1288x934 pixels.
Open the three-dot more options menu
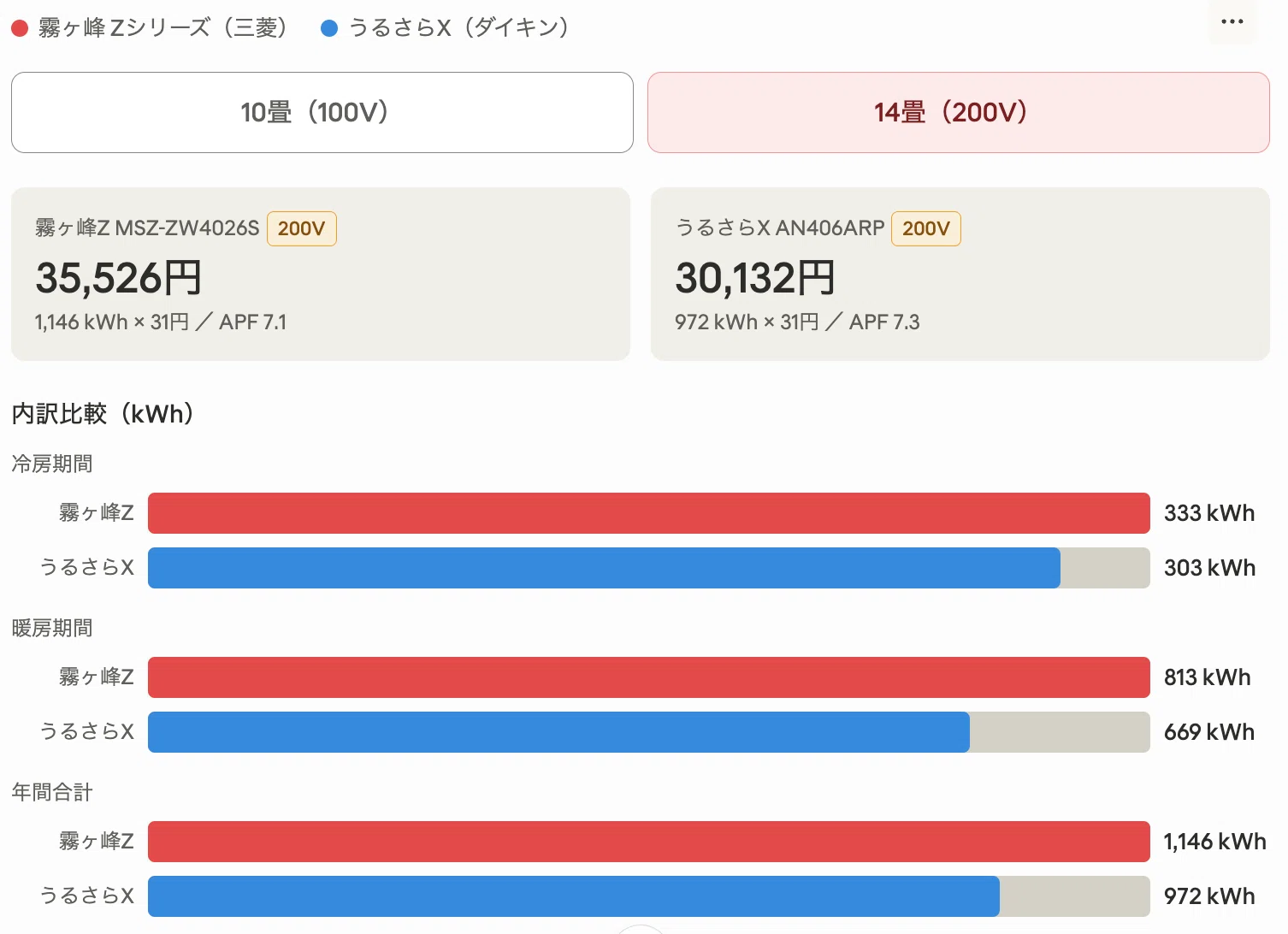(x=1232, y=21)
